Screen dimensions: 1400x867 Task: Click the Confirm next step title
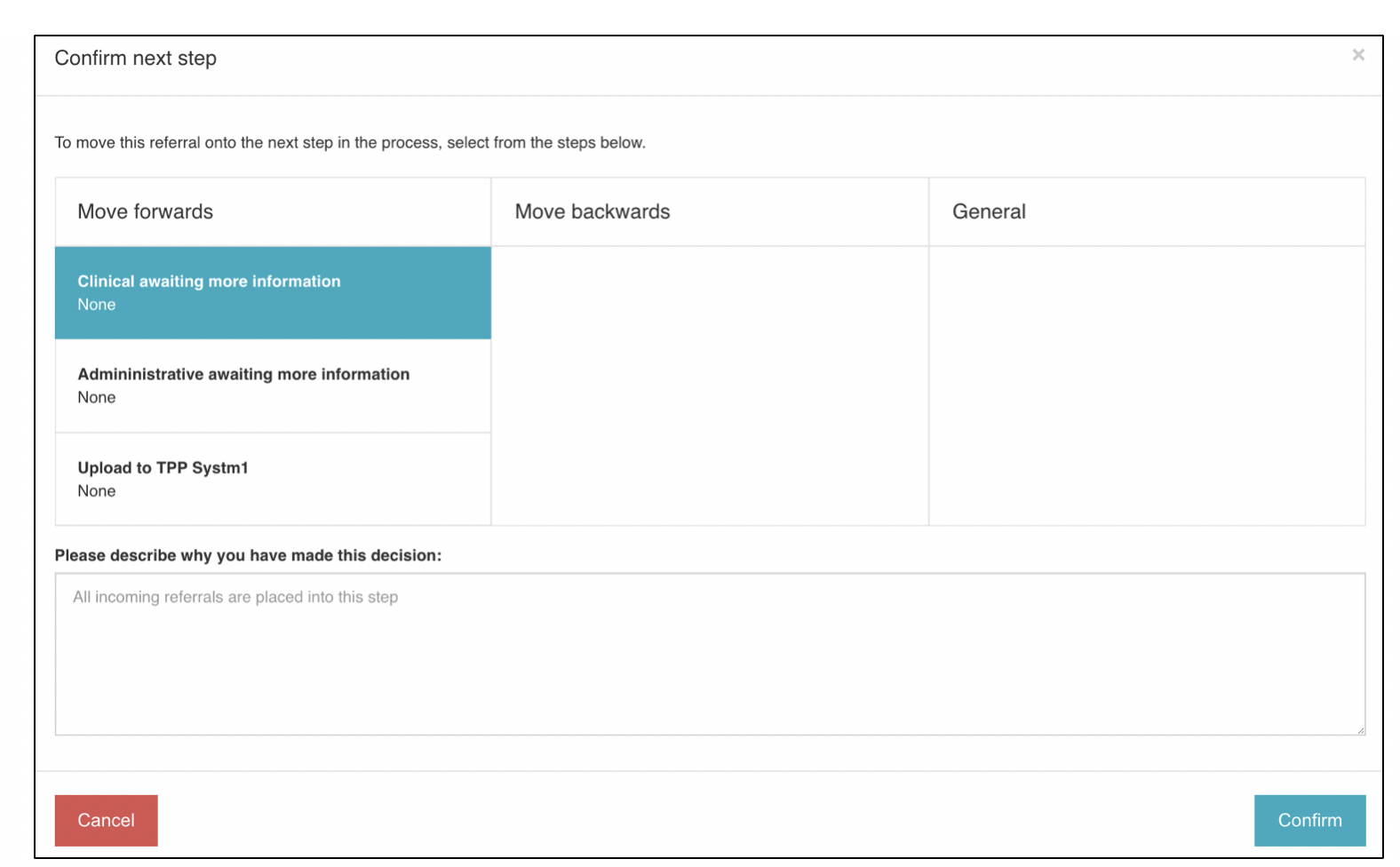coord(136,59)
